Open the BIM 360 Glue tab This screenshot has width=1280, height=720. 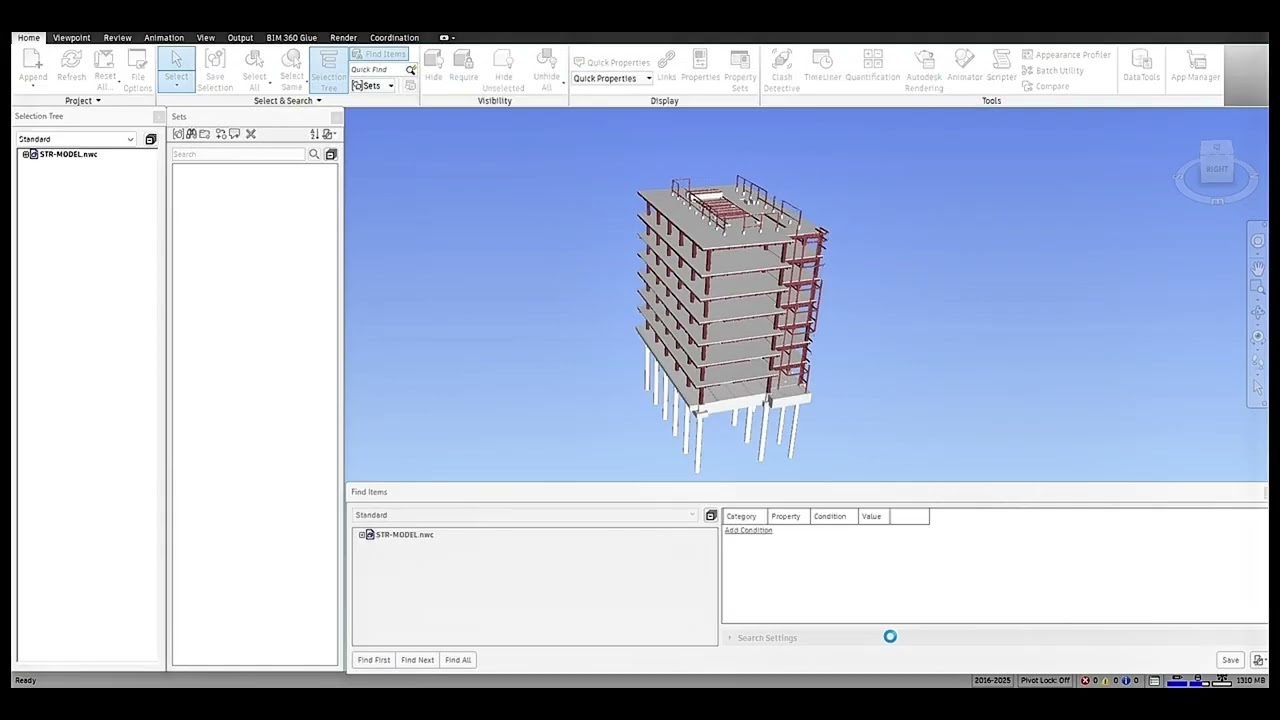291,38
